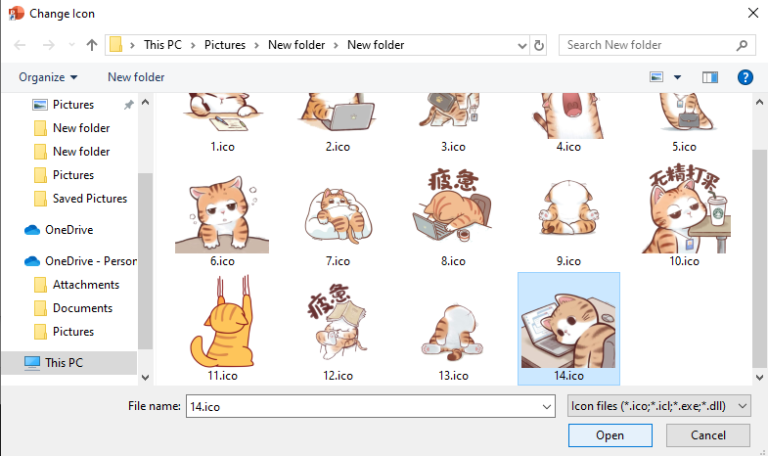Select the 14.ico highlighted cat icon
Screen dimensions: 768x456
pos(568,328)
